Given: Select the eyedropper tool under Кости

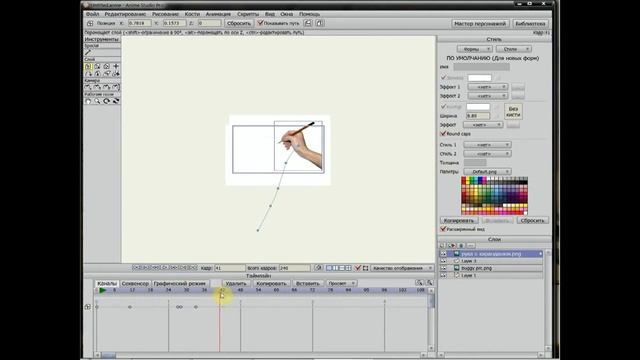Looking at the screenshot, I should click(x=88, y=52).
